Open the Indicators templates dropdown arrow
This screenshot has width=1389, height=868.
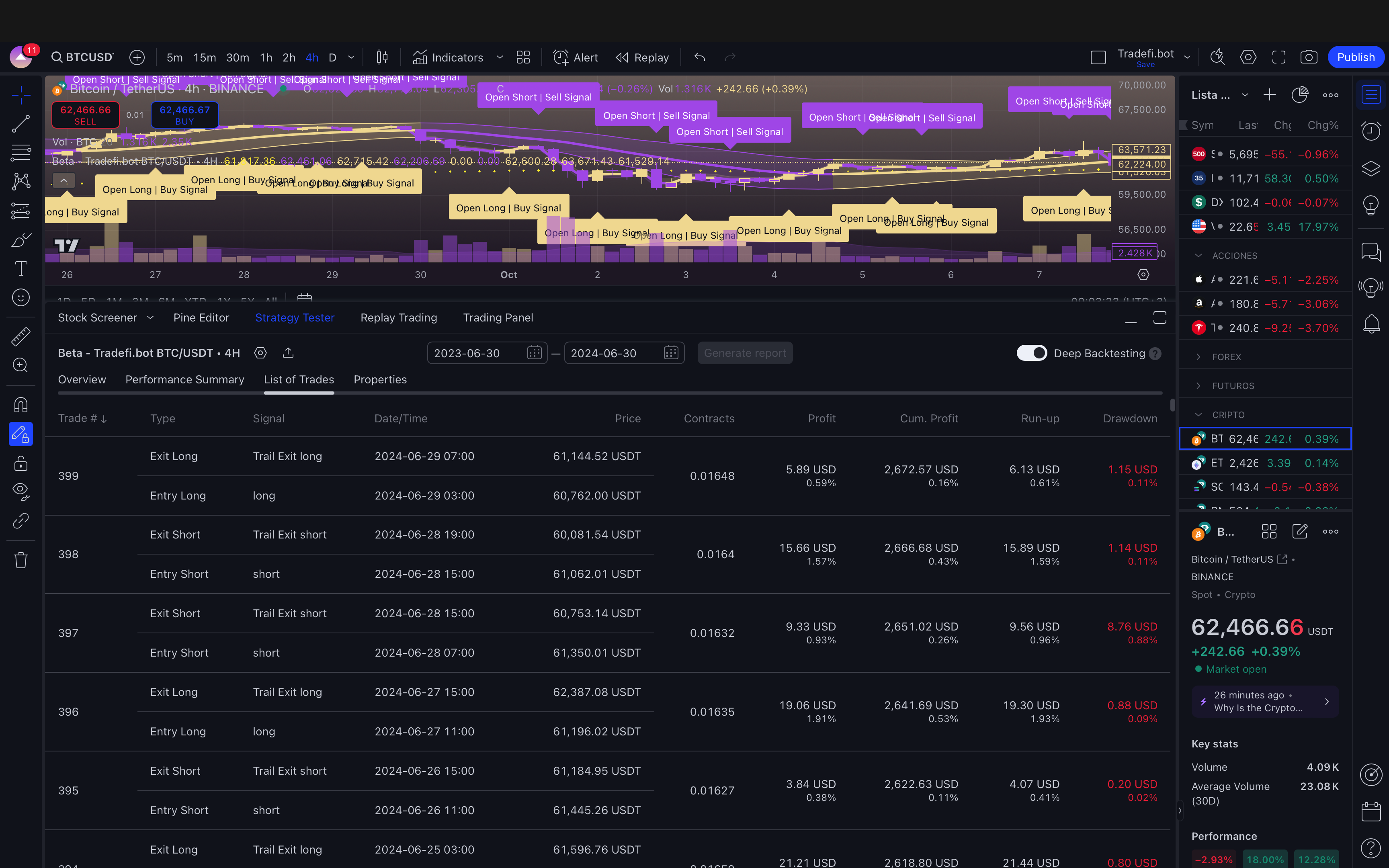[x=499, y=57]
